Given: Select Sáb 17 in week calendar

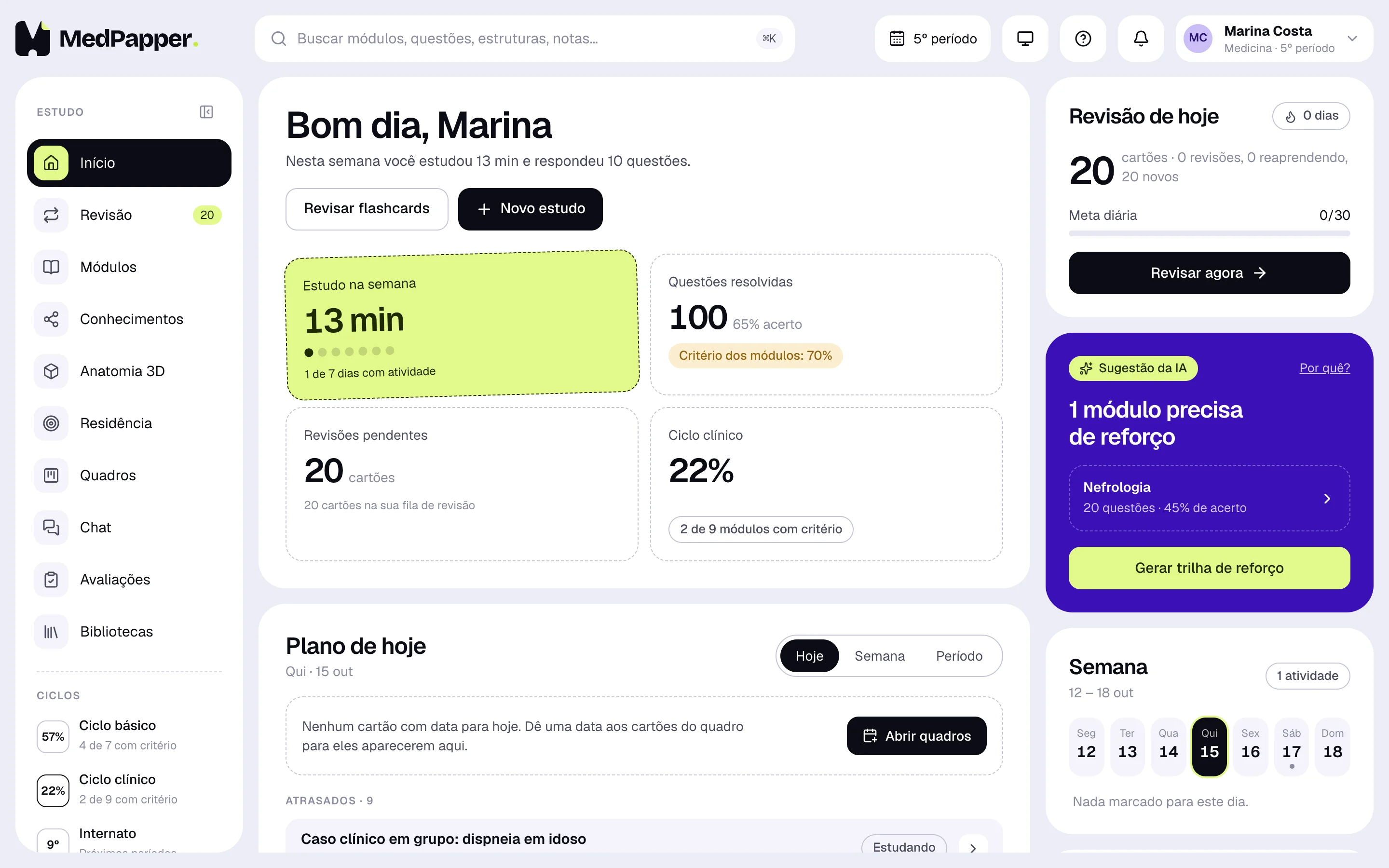Looking at the screenshot, I should 1292,746.
